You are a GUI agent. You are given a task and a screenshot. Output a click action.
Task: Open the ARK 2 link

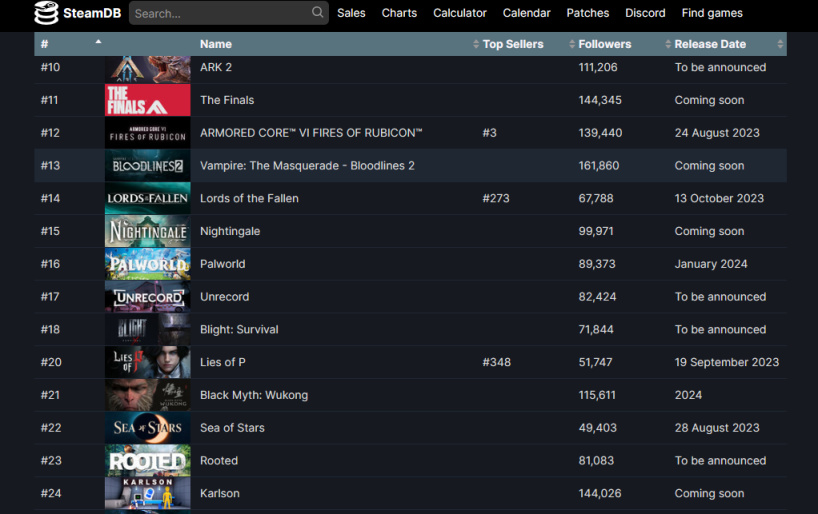215,67
